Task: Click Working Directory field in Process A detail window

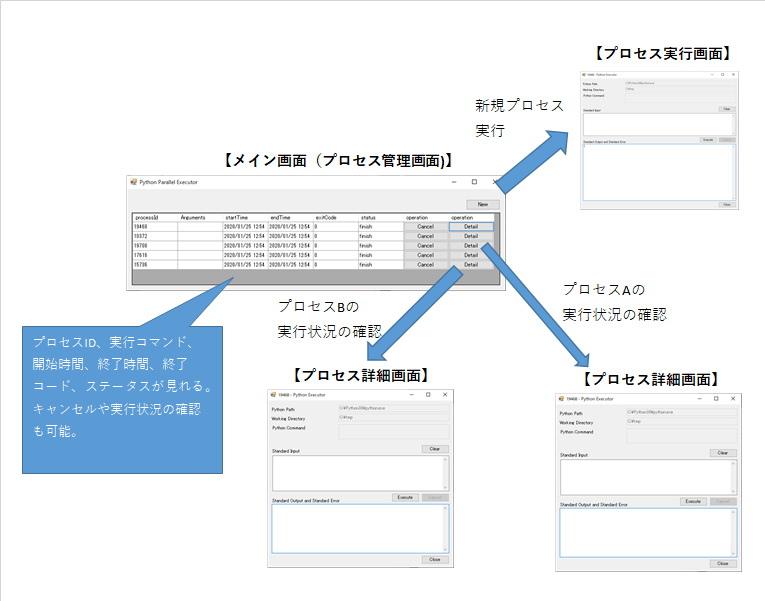Action: click(682, 421)
